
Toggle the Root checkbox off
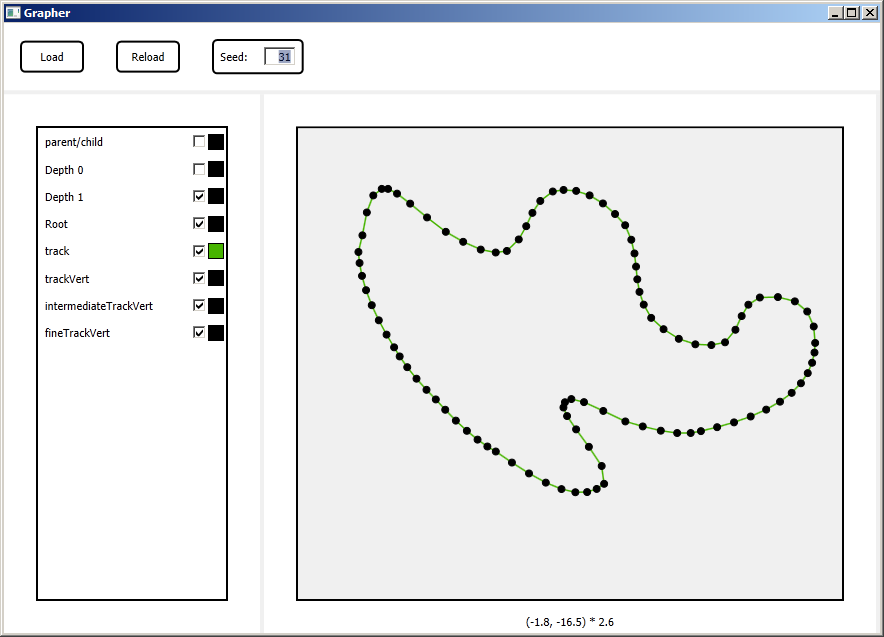pos(199,224)
